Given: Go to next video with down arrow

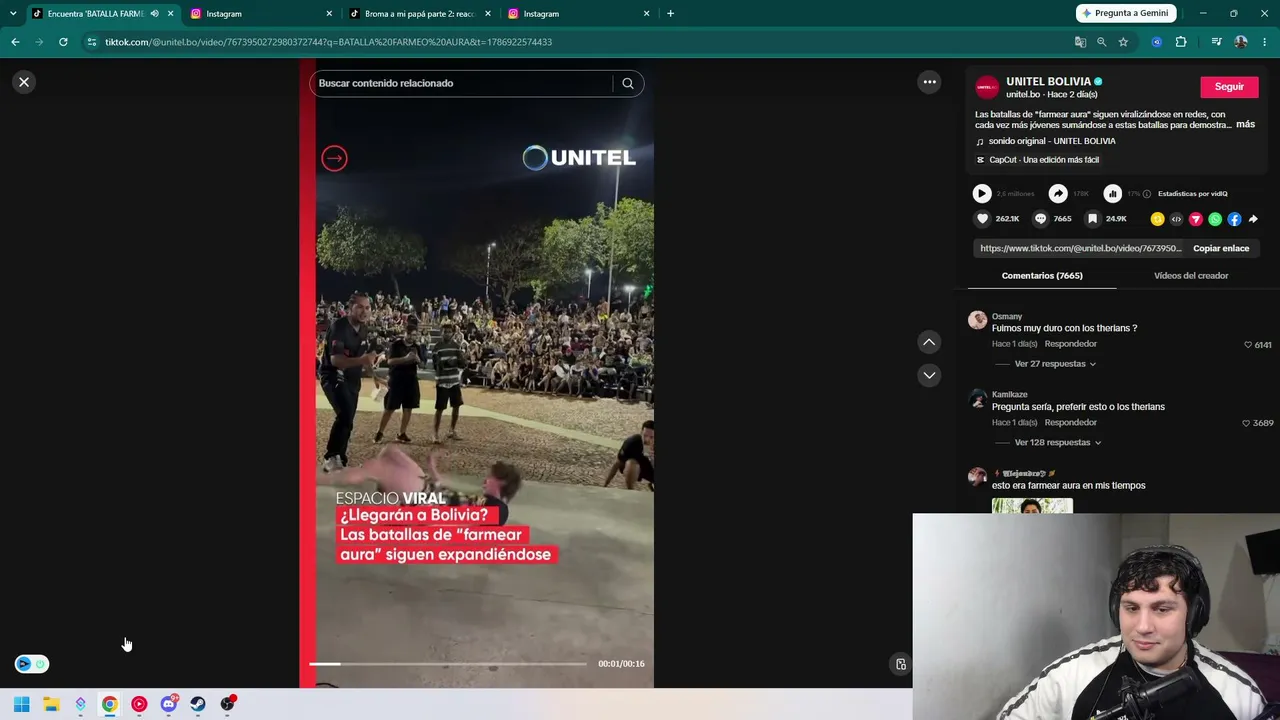Looking at the screenshot, I should click(x=929, y=375).
